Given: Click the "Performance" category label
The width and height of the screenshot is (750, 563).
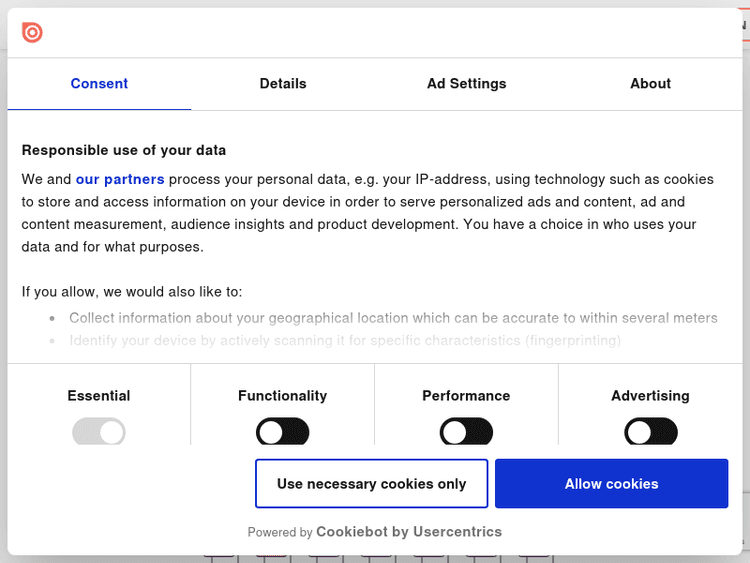Looking at the screenshot, I should click(x=466, y=396).
